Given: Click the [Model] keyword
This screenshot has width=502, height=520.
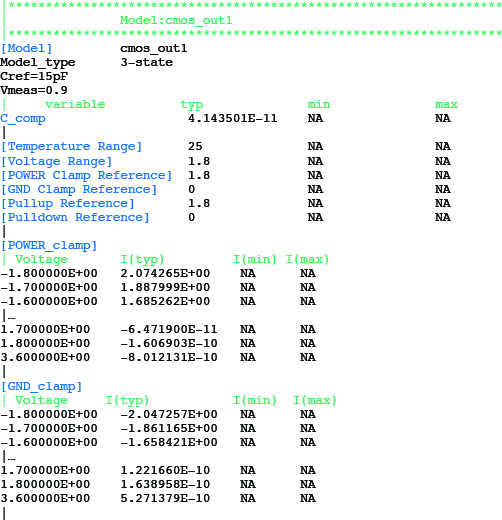Looking at the screenshot, I should coord(26,48).
